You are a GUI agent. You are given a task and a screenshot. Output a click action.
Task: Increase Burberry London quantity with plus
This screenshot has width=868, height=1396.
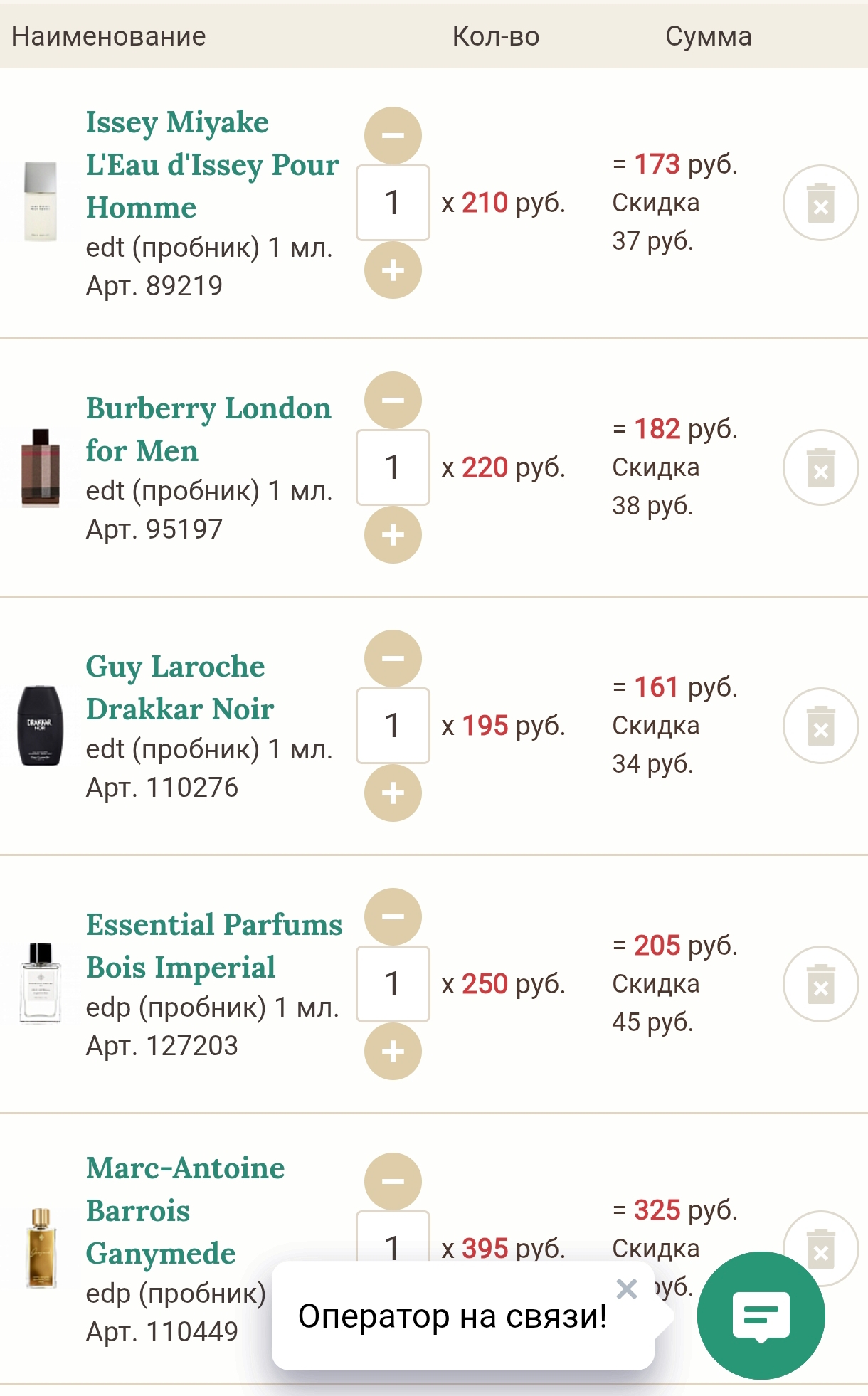393,535
